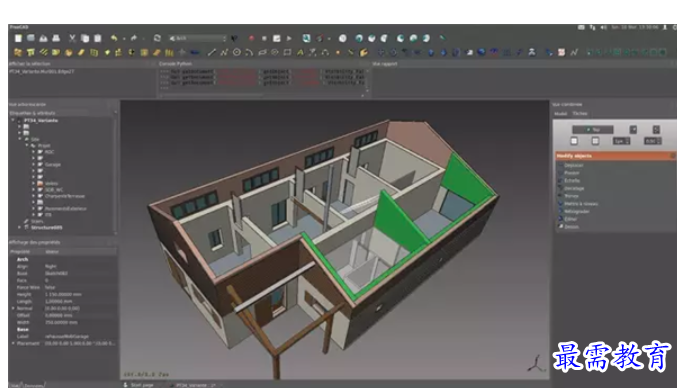Viewport: 677px width, 388px height.
Task: Toggle the first square button in task panel
Action: click(x=574, y=141)
